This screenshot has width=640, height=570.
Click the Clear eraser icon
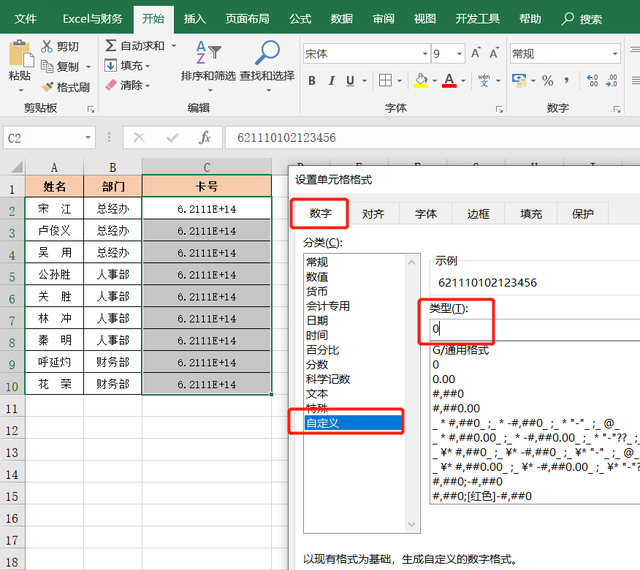pyautogui.click(x=111, y=85)
